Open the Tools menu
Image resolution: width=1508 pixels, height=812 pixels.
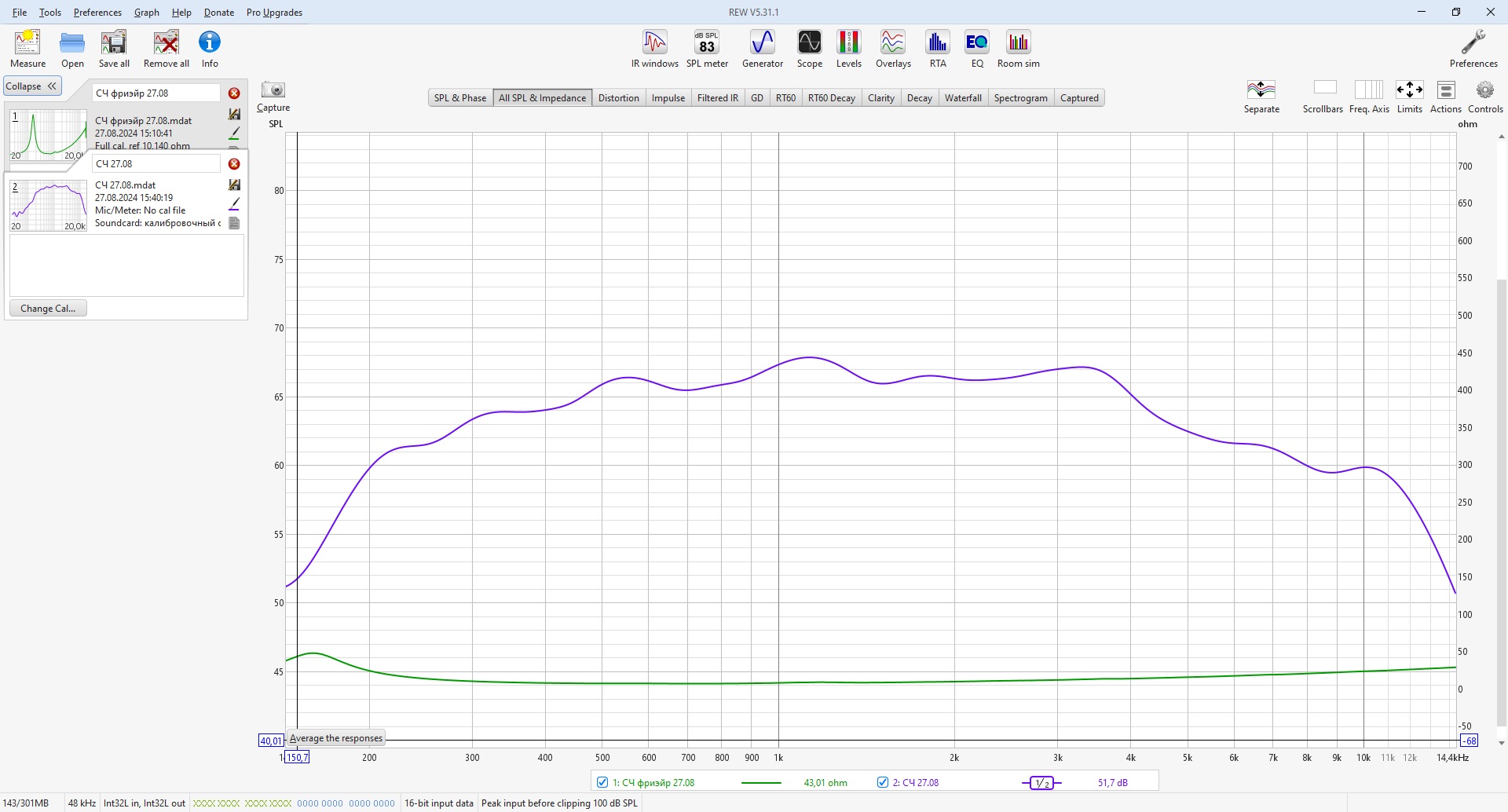coord(50,13)
